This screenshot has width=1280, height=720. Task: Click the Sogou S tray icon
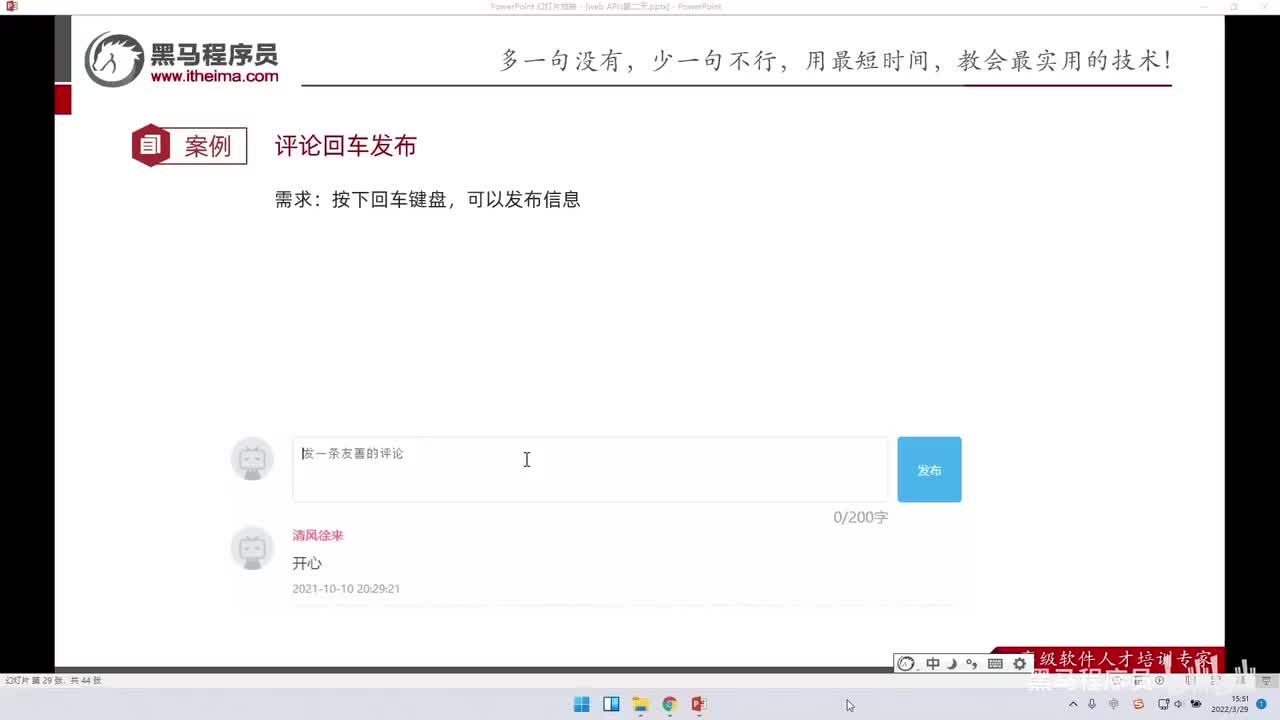1138,704
